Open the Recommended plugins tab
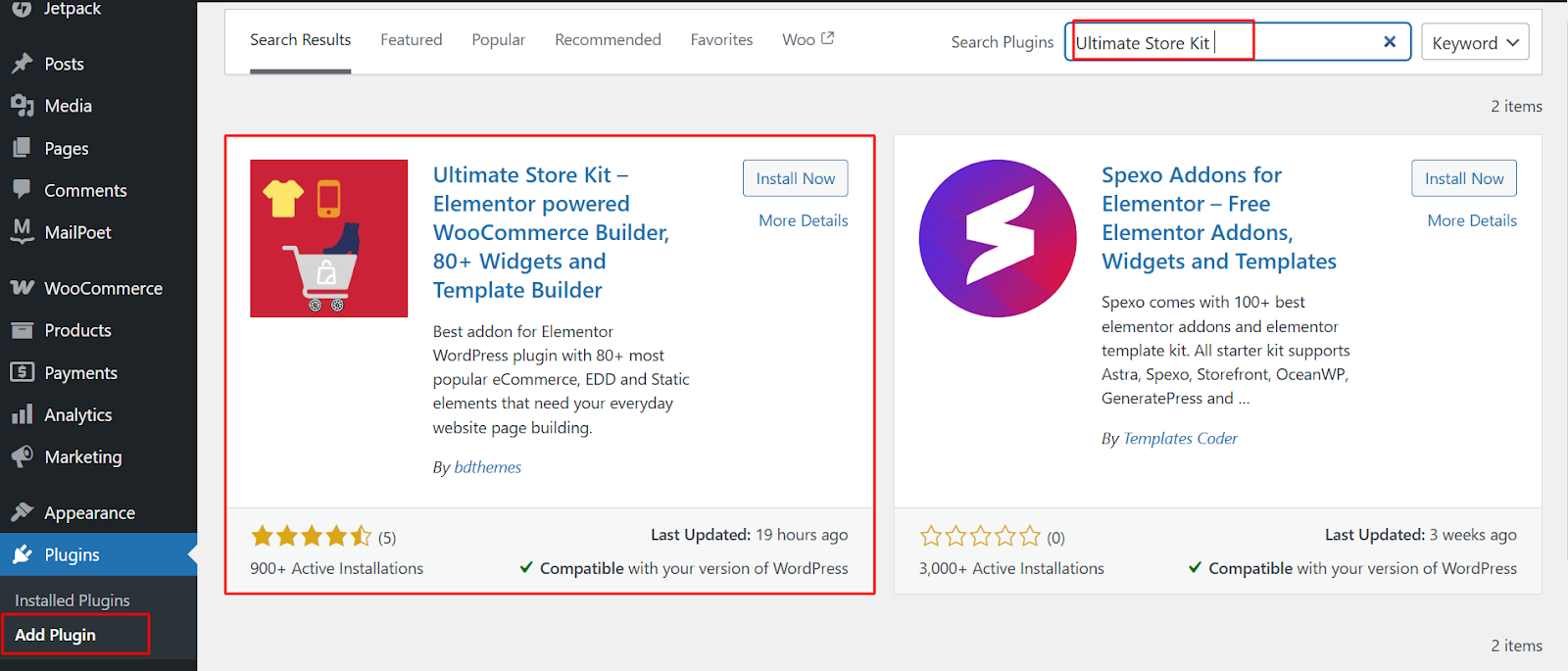Image resolution: width=1568 pixels, height=671 pixels. [608, 40]
